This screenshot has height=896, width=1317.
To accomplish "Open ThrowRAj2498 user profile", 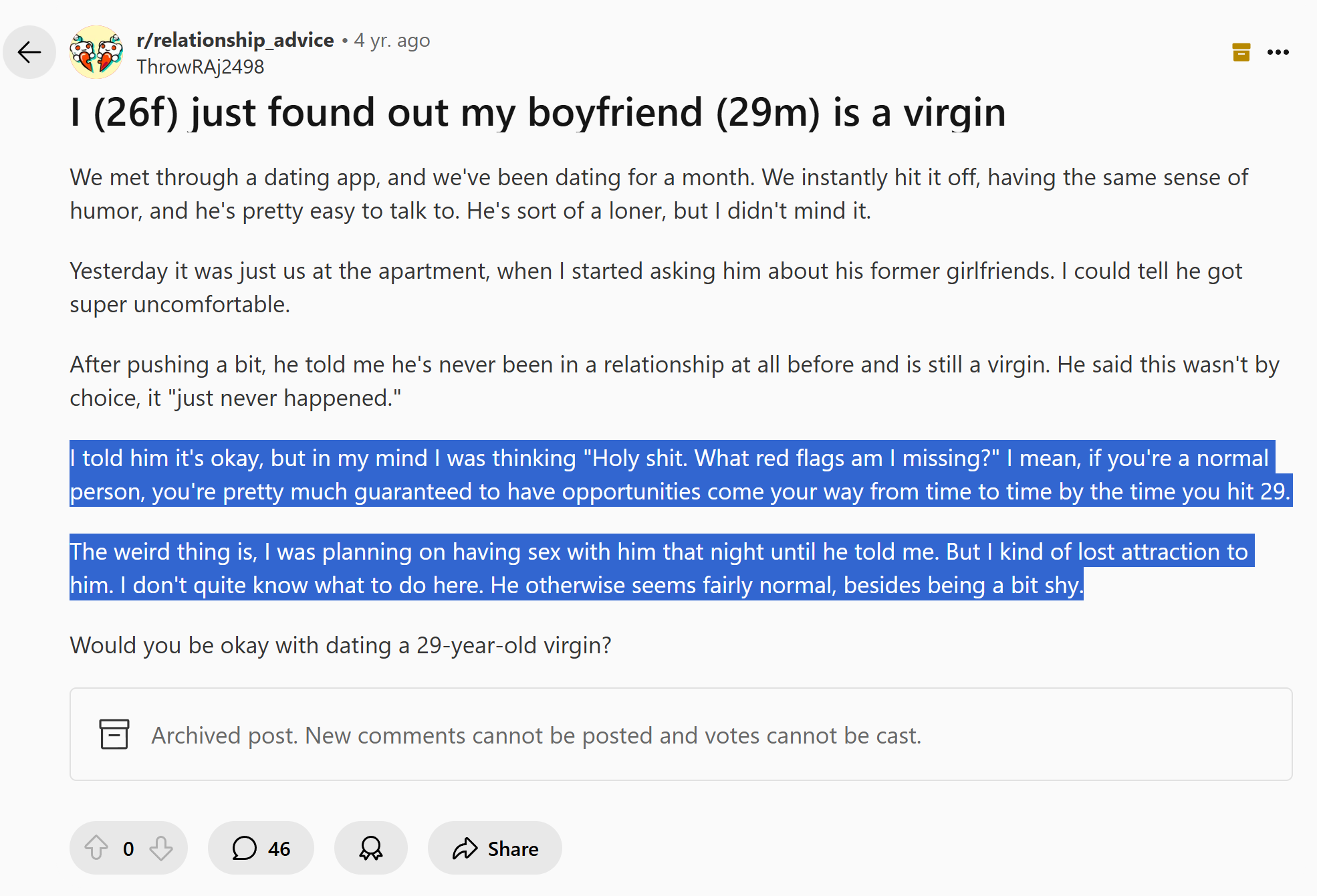I will 200,67.
